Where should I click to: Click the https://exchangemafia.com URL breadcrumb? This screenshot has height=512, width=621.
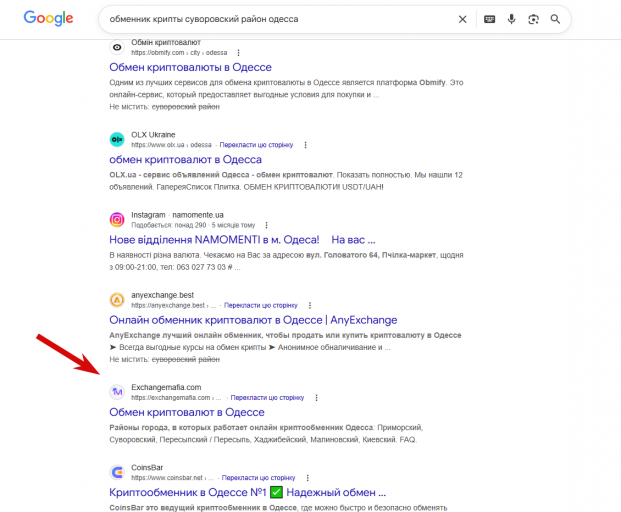pos(177,398)
